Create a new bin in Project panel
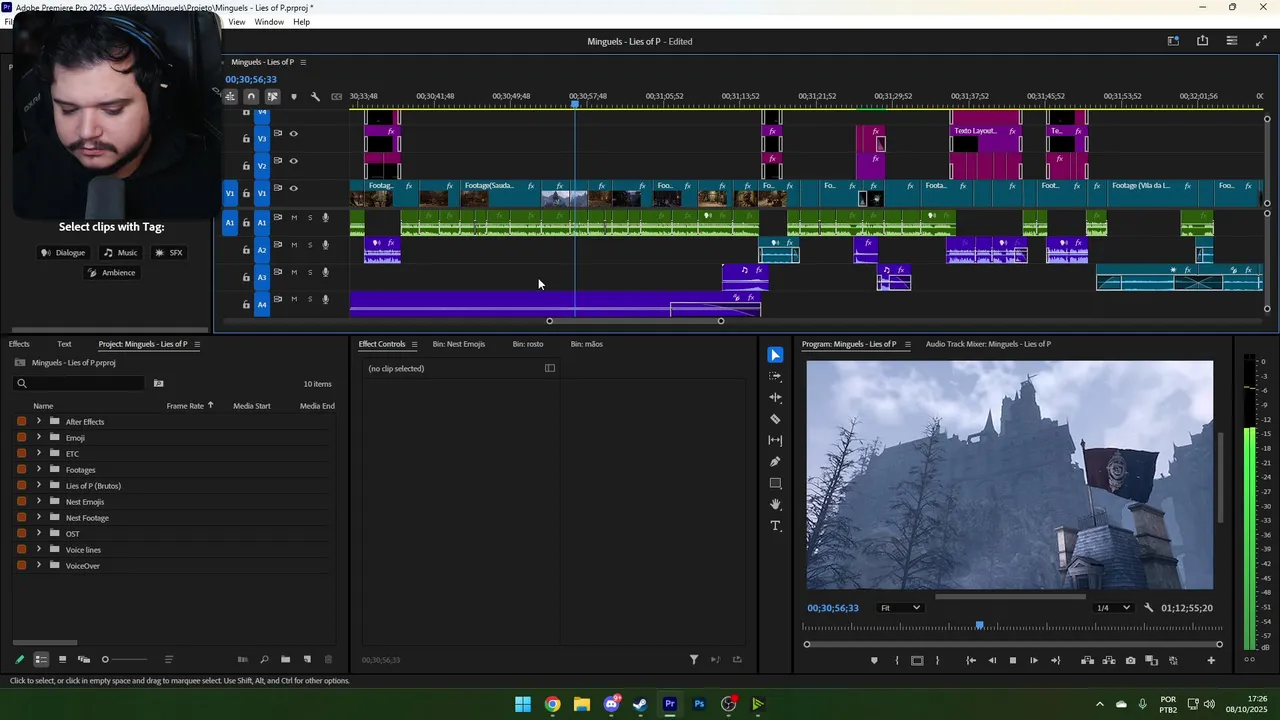 (285, 660)
